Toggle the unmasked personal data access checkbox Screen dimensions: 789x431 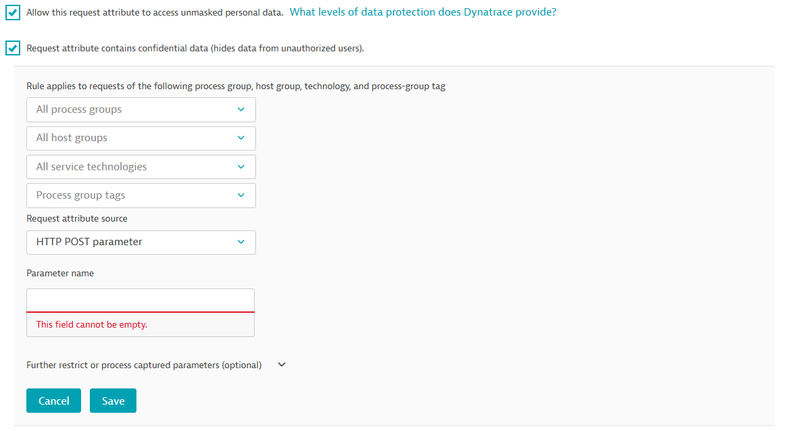(13, 13)
